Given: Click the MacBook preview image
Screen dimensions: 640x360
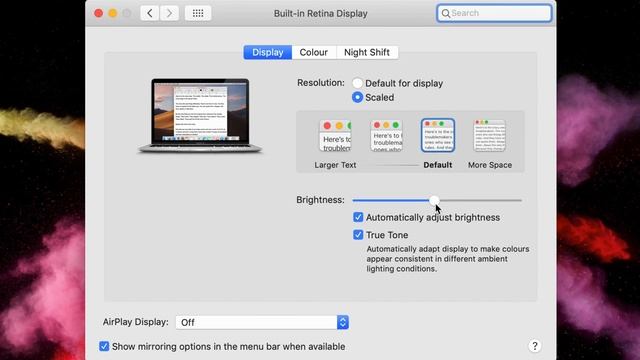Looking at the screenshot, I should 200,116.
